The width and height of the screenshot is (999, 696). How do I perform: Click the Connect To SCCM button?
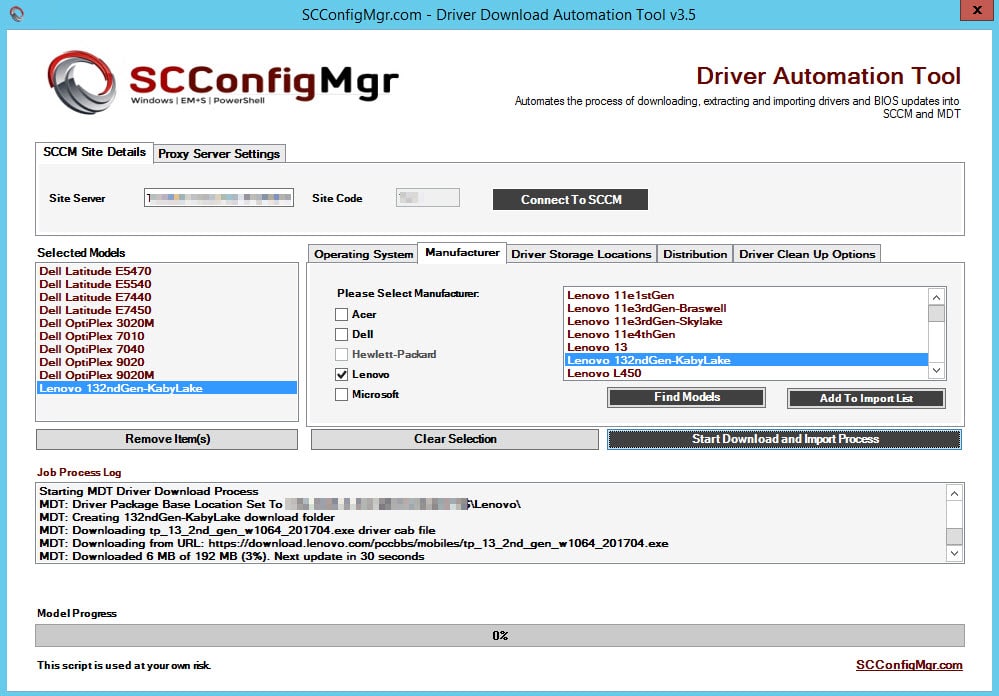(x=570, y=199)
